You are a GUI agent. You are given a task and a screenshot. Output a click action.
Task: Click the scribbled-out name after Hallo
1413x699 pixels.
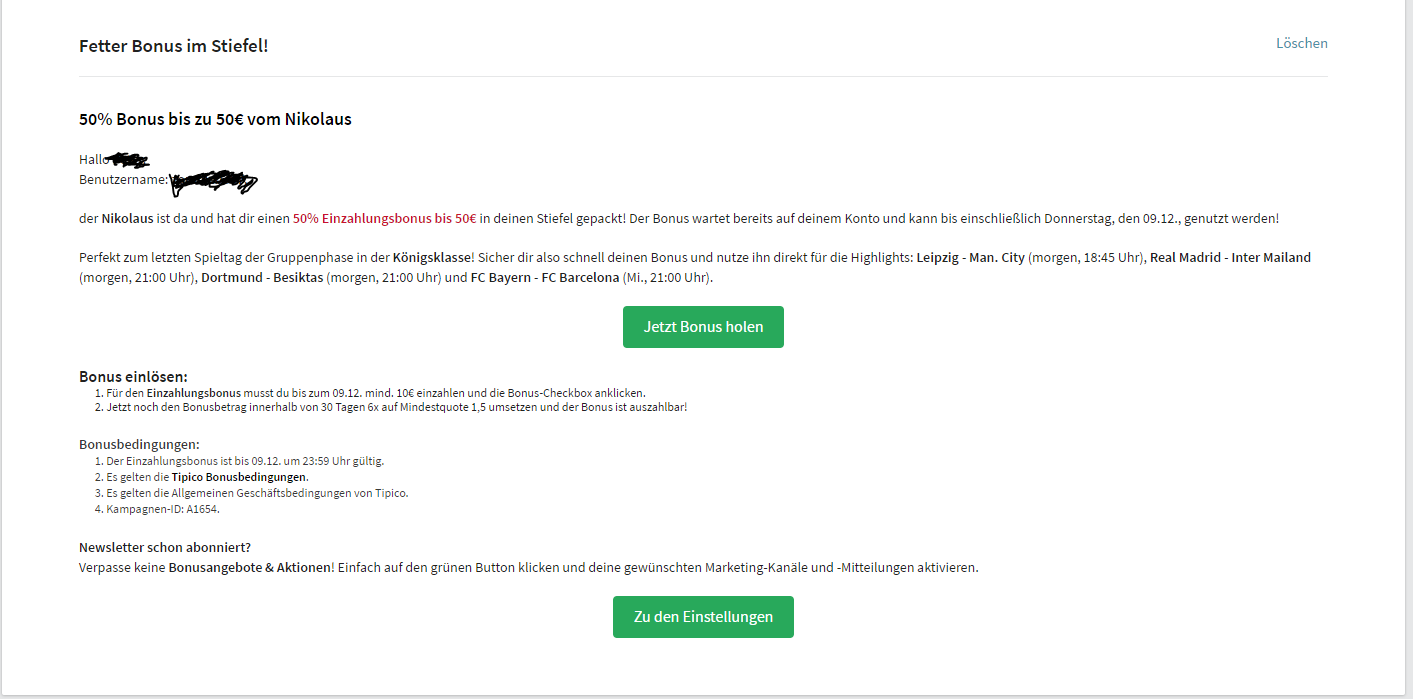click(x=130, y=159)
